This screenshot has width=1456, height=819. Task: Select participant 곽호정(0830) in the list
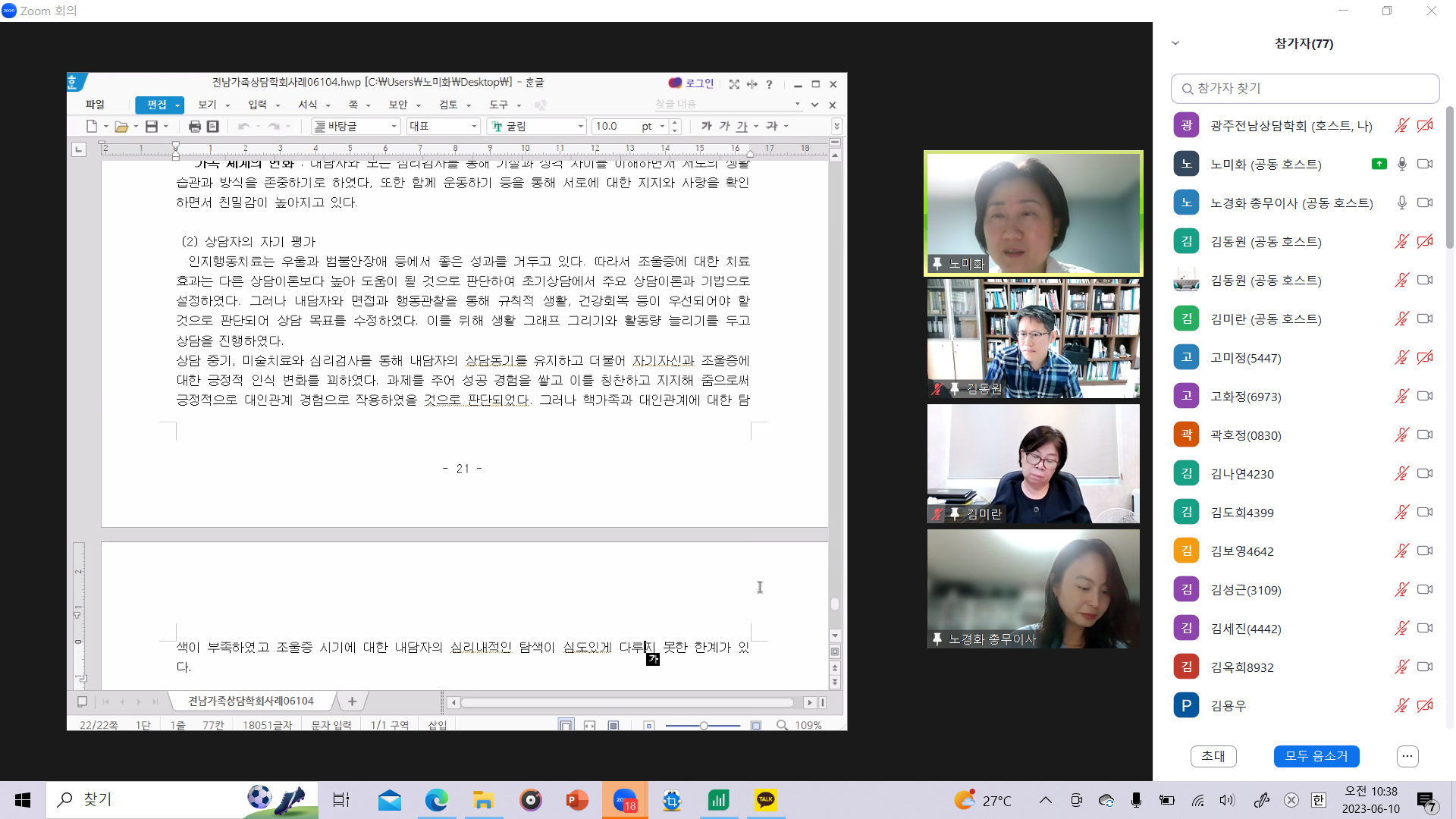click(x=1245, y=435)
